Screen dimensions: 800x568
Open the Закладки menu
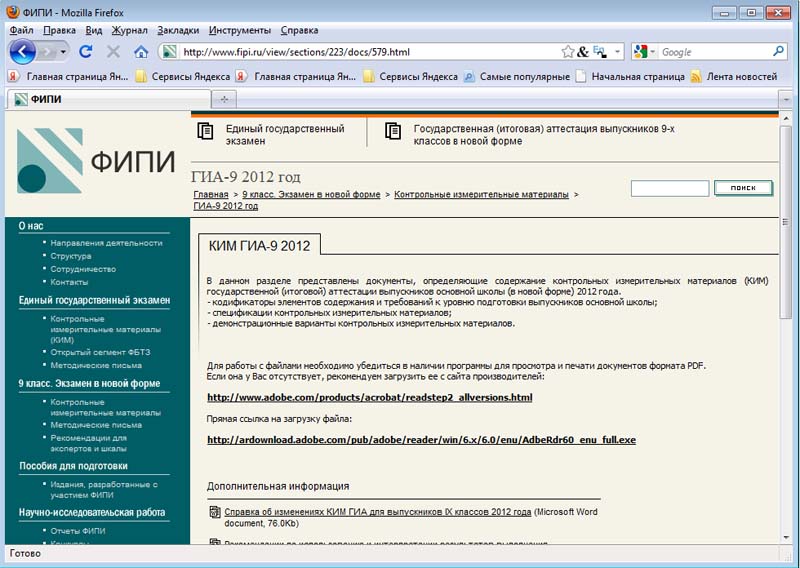(x=178, y=30)
